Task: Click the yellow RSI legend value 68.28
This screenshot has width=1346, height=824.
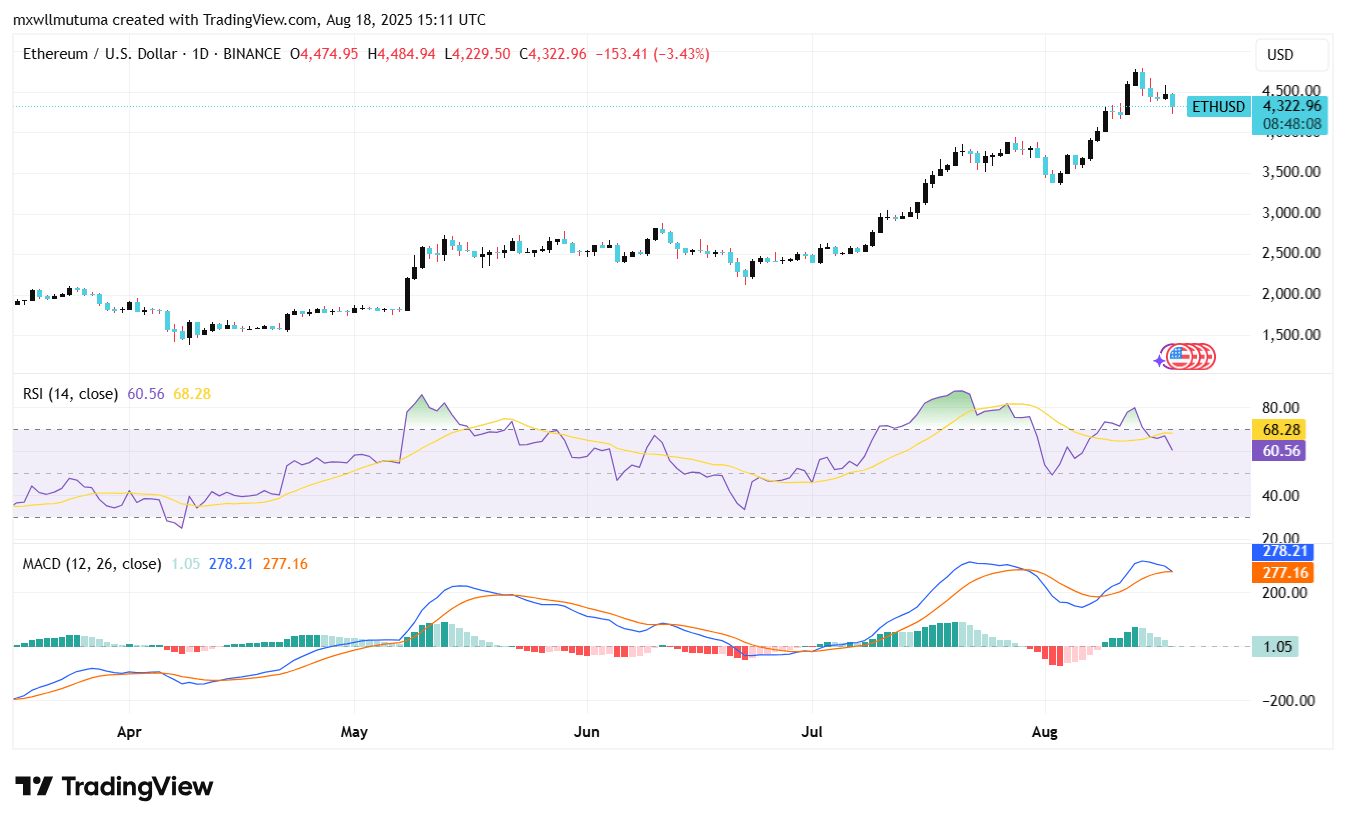Action: click(x=192, y=394)
